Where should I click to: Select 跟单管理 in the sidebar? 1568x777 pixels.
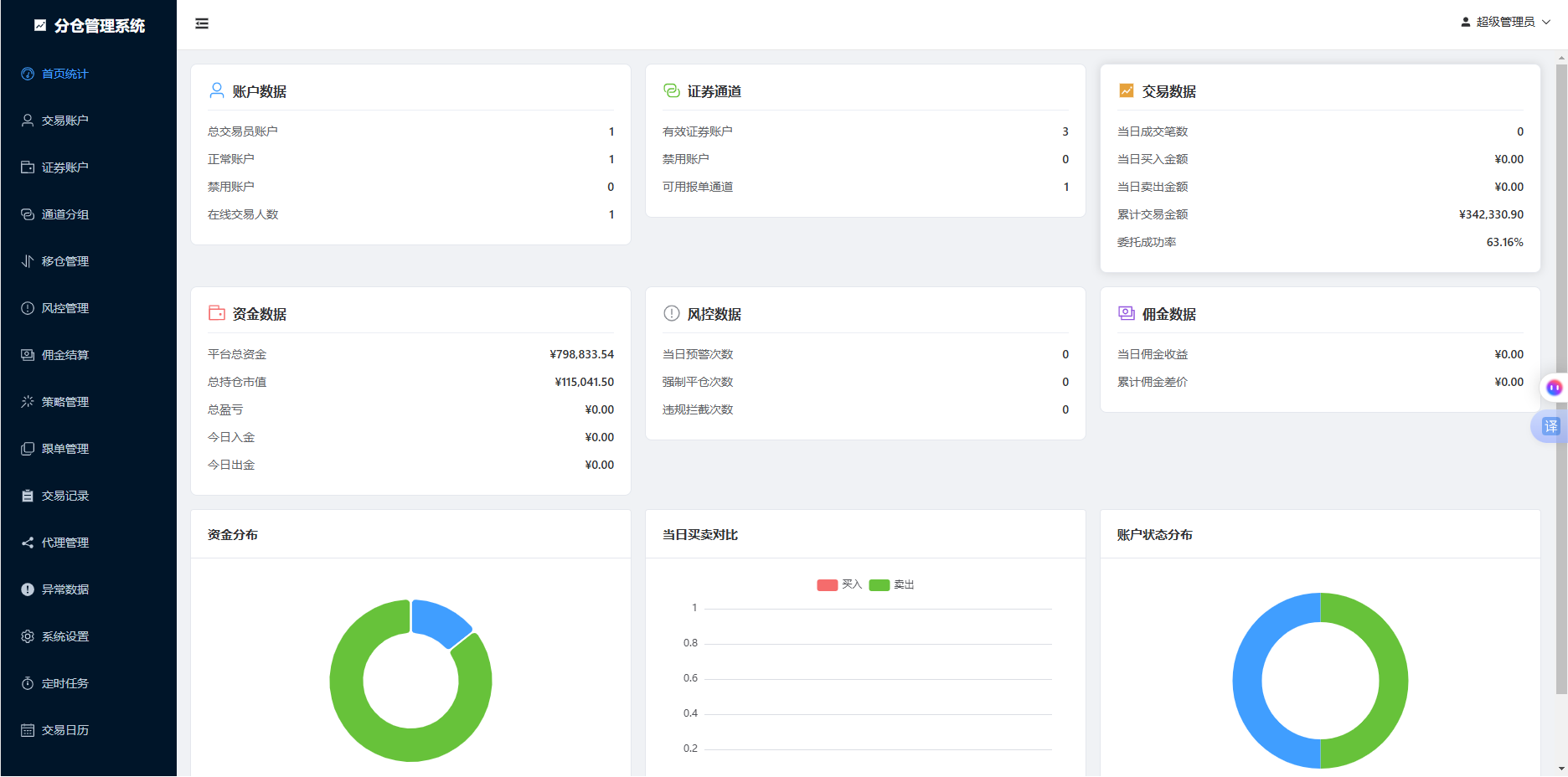tap(88, 449)
